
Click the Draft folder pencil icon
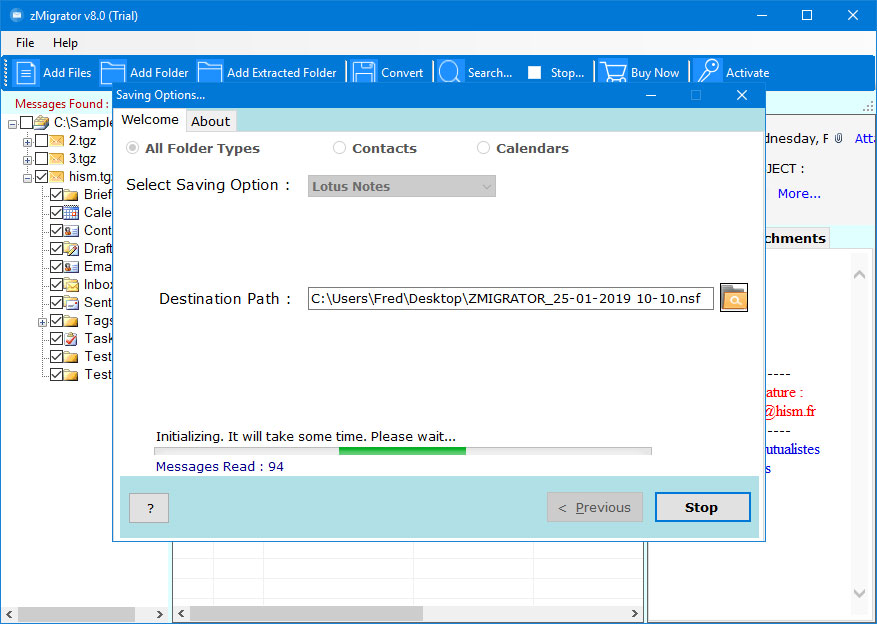tap(70, 248)
